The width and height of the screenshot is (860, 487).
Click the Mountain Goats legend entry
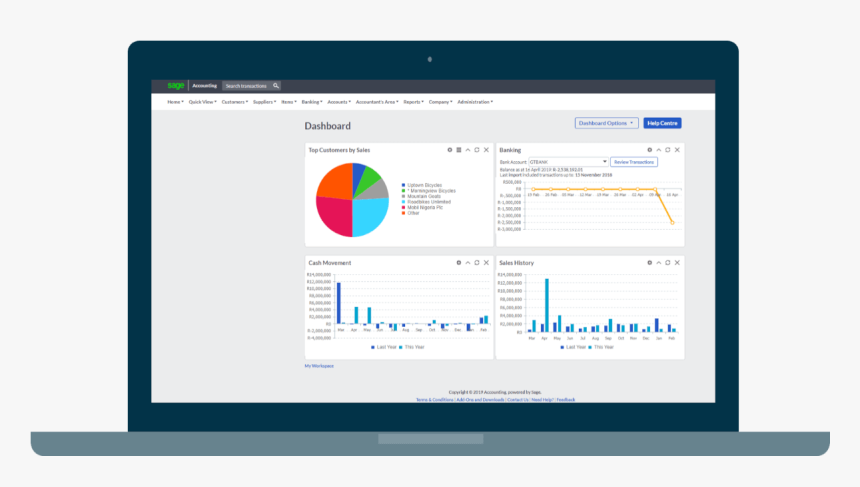coord(421,196)
